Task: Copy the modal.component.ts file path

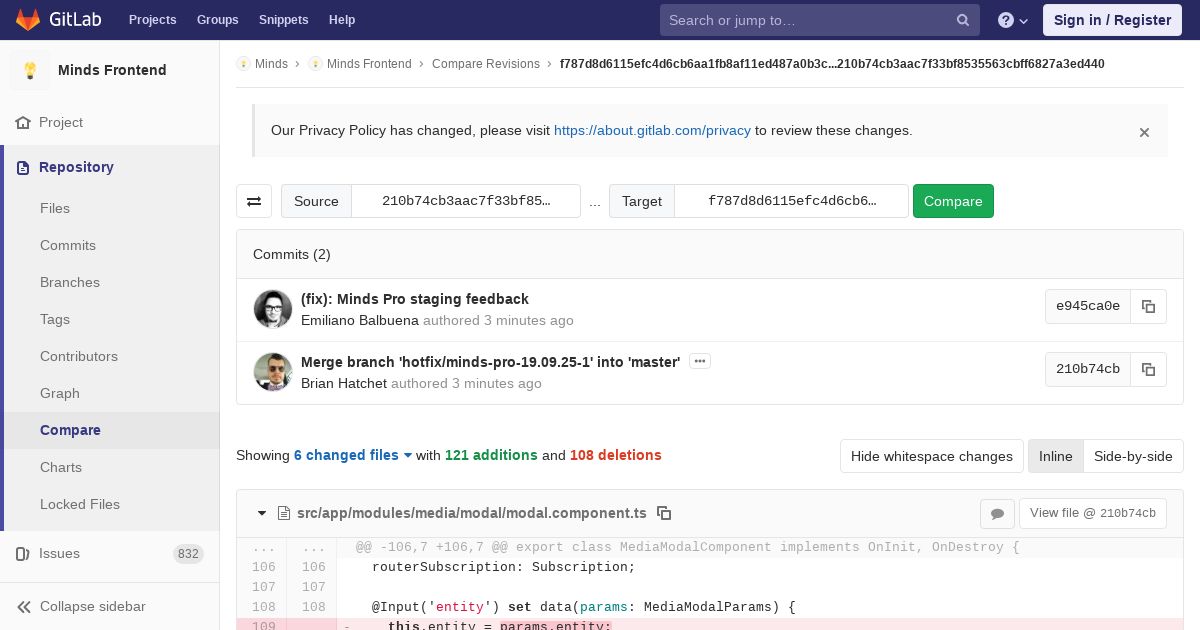Action: [x=664, y=513]
